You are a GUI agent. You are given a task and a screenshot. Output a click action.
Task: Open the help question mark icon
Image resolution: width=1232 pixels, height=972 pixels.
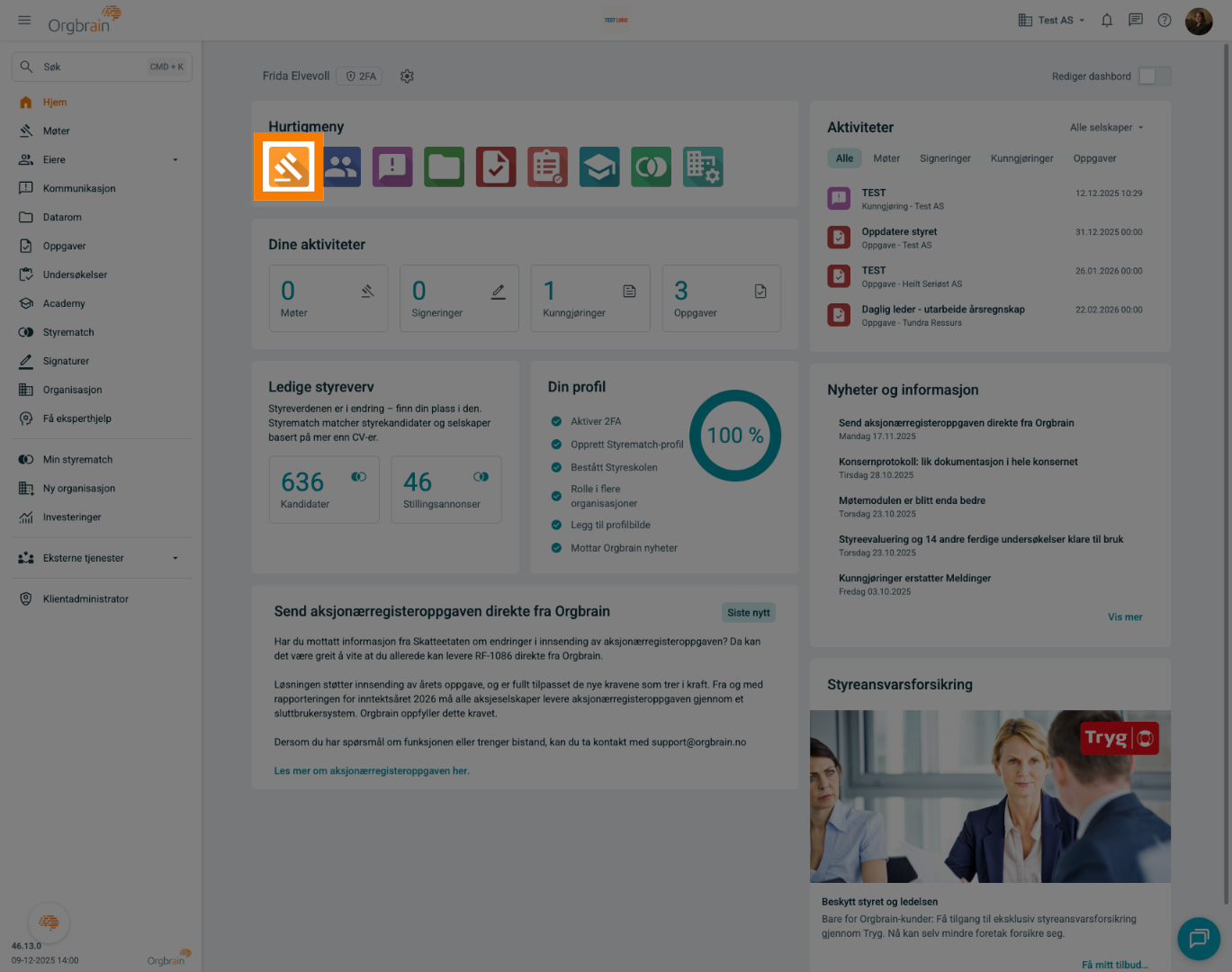tap(1165, 20)
